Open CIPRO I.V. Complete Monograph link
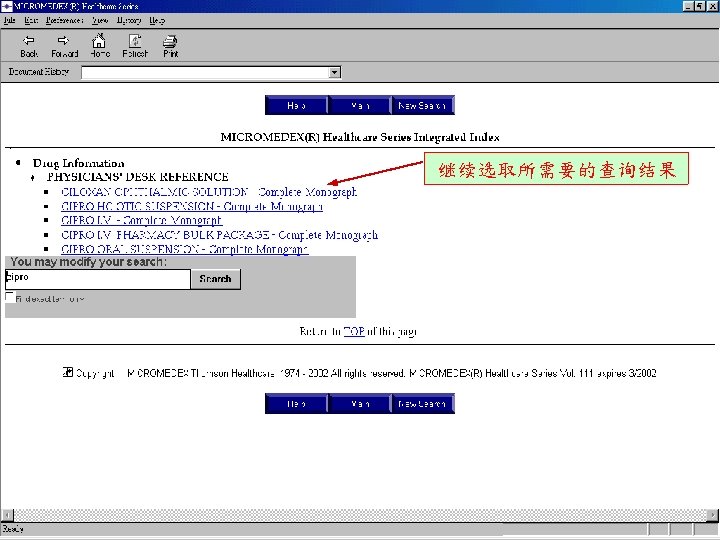This screenshot has width=720, height=540. pyautogui.click(x=142, y=220)
